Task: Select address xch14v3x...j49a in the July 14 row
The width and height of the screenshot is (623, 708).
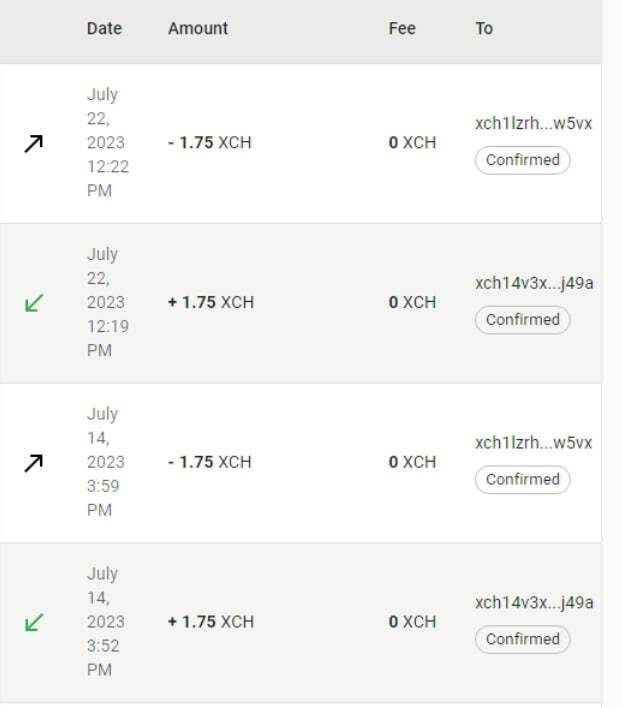Action: tap(534, 602)
